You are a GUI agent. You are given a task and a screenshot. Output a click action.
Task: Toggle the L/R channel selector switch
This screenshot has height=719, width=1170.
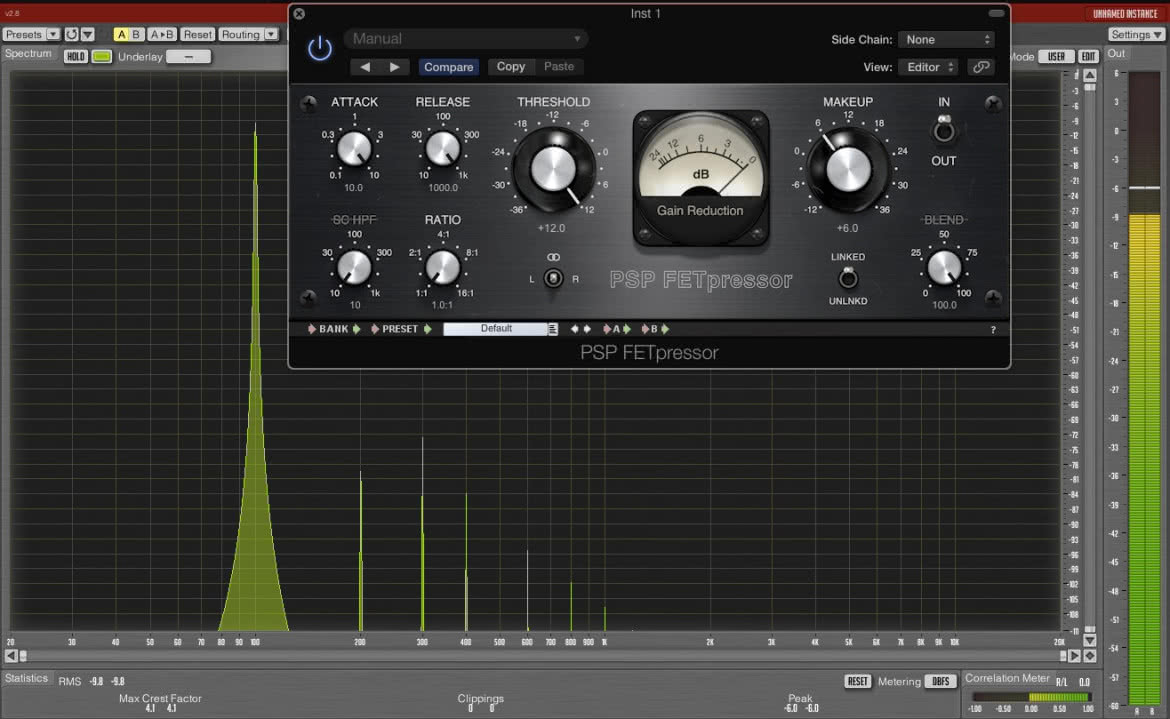[553, 278]
